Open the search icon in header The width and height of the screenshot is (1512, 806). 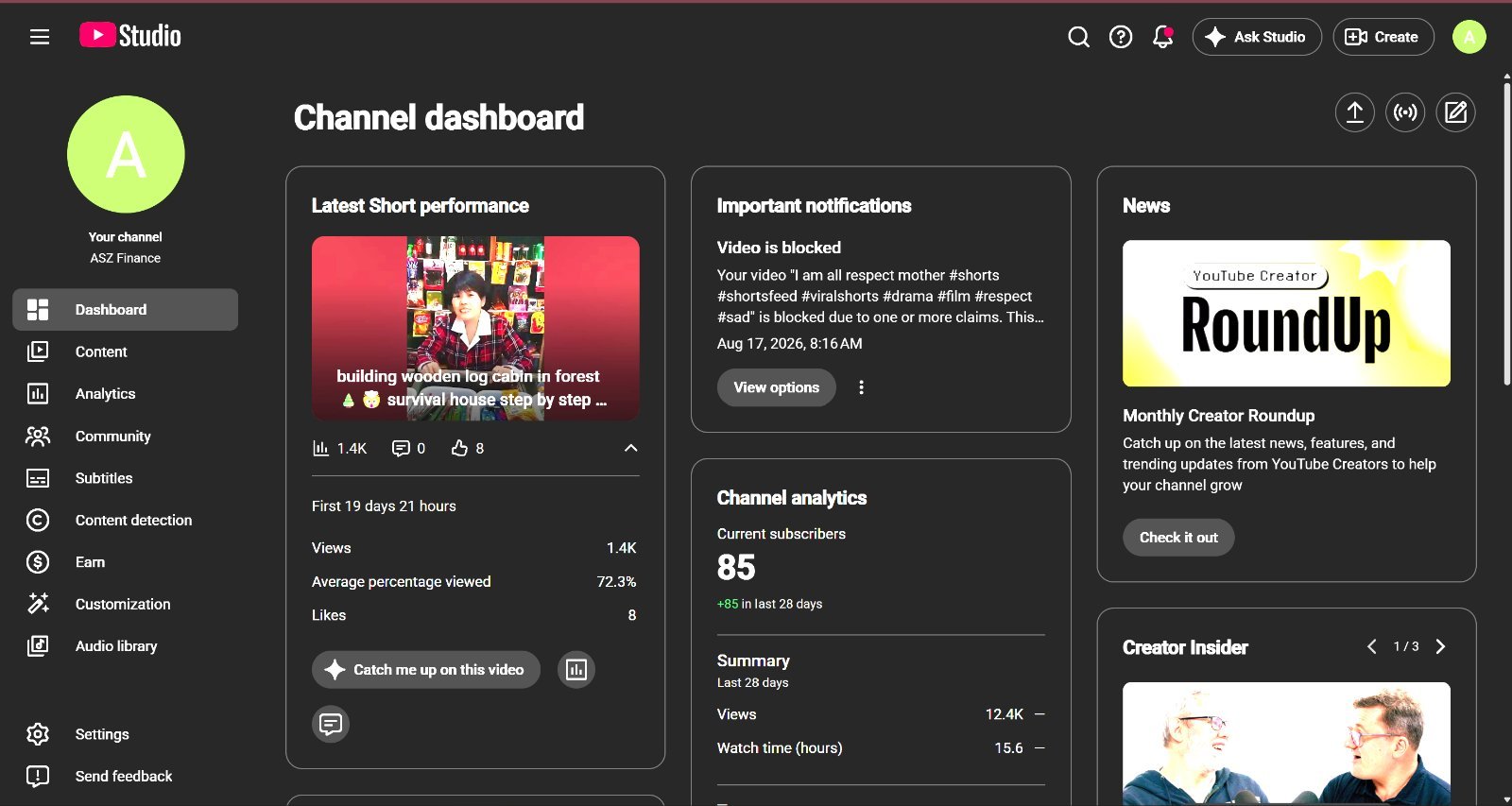[x=1078, y=37]
